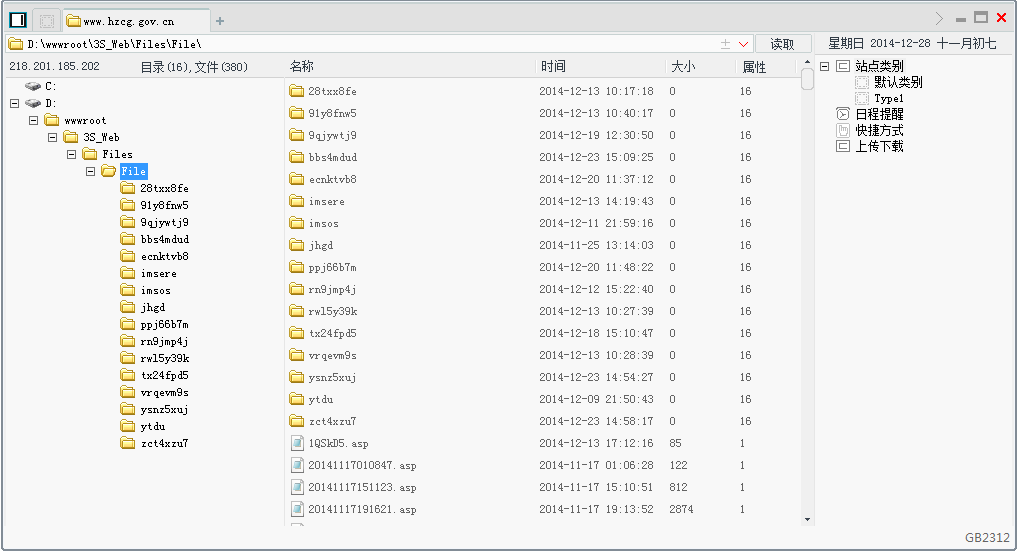Click folder icon of ytdu in file list

(297, 399)
